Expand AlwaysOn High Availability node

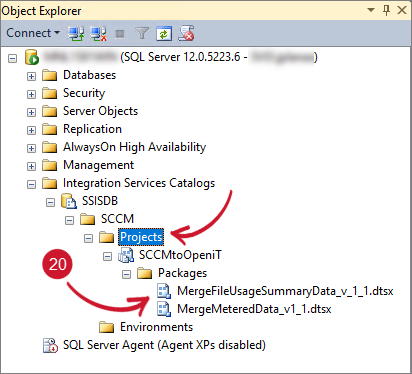(x=31, y=148)
